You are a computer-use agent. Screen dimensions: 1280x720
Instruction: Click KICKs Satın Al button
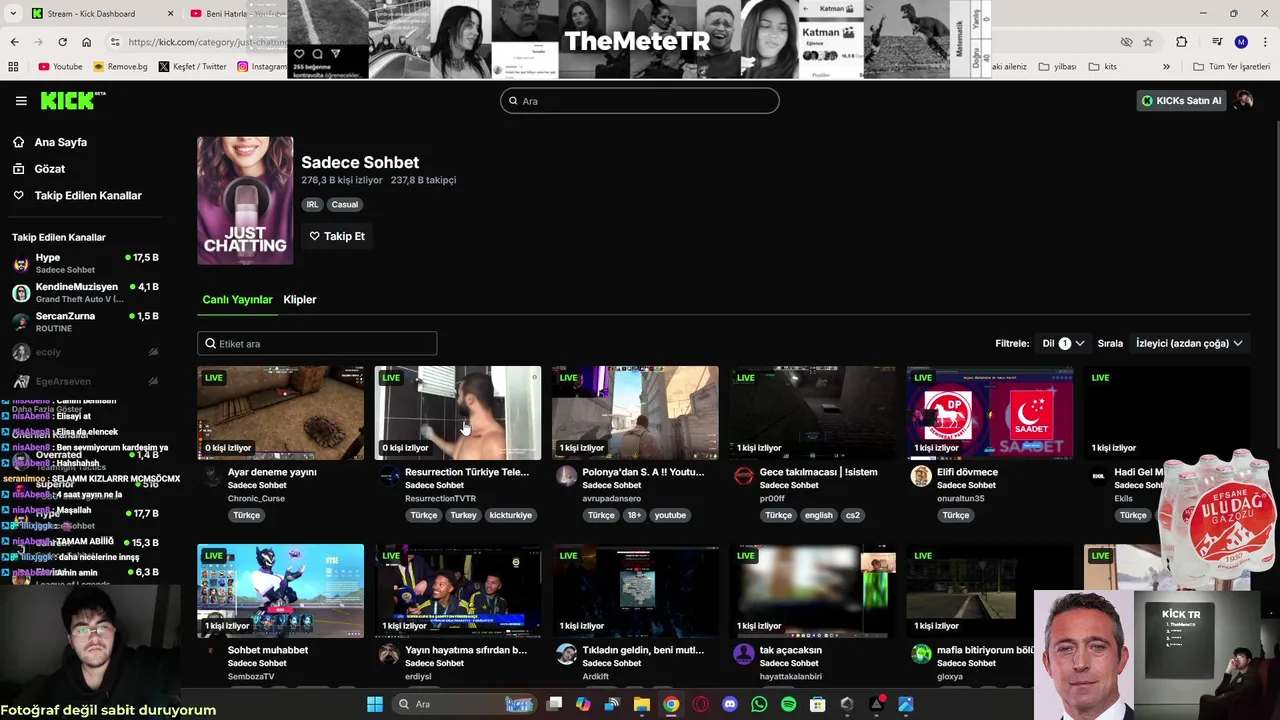(1182, 100)
